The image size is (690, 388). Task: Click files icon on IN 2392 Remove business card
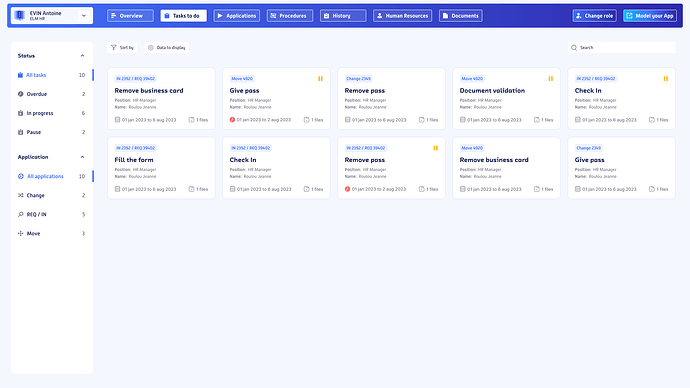(191, 120)
